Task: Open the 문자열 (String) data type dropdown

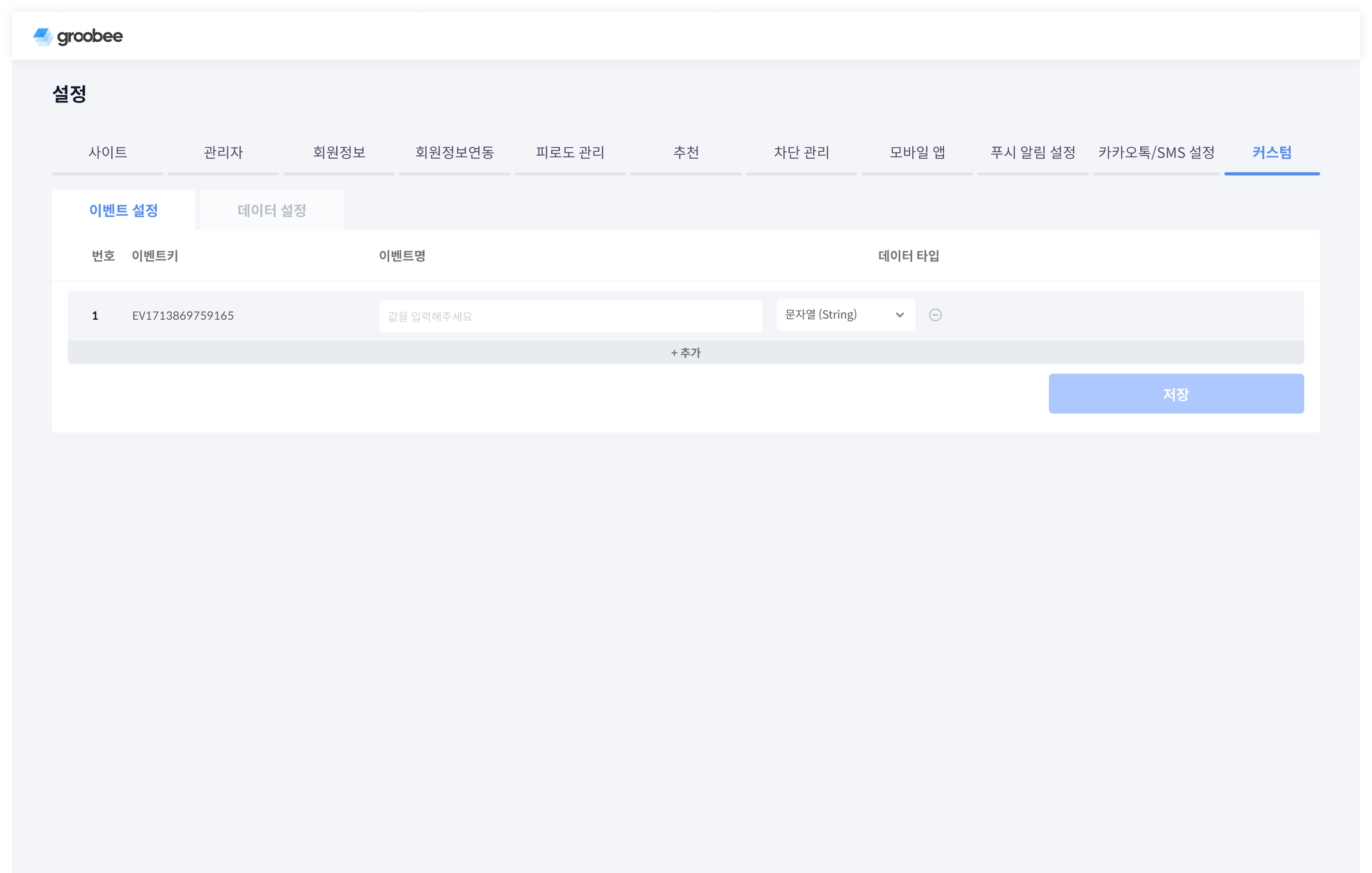Action: [x=845, y=315]
